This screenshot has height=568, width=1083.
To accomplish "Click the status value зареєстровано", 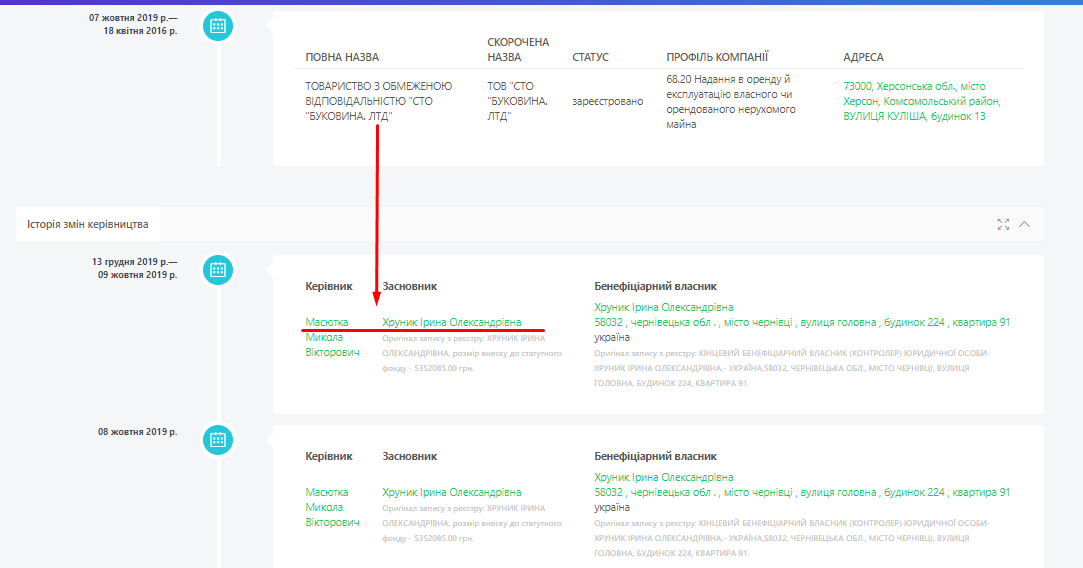I will [x=608, y=102].
